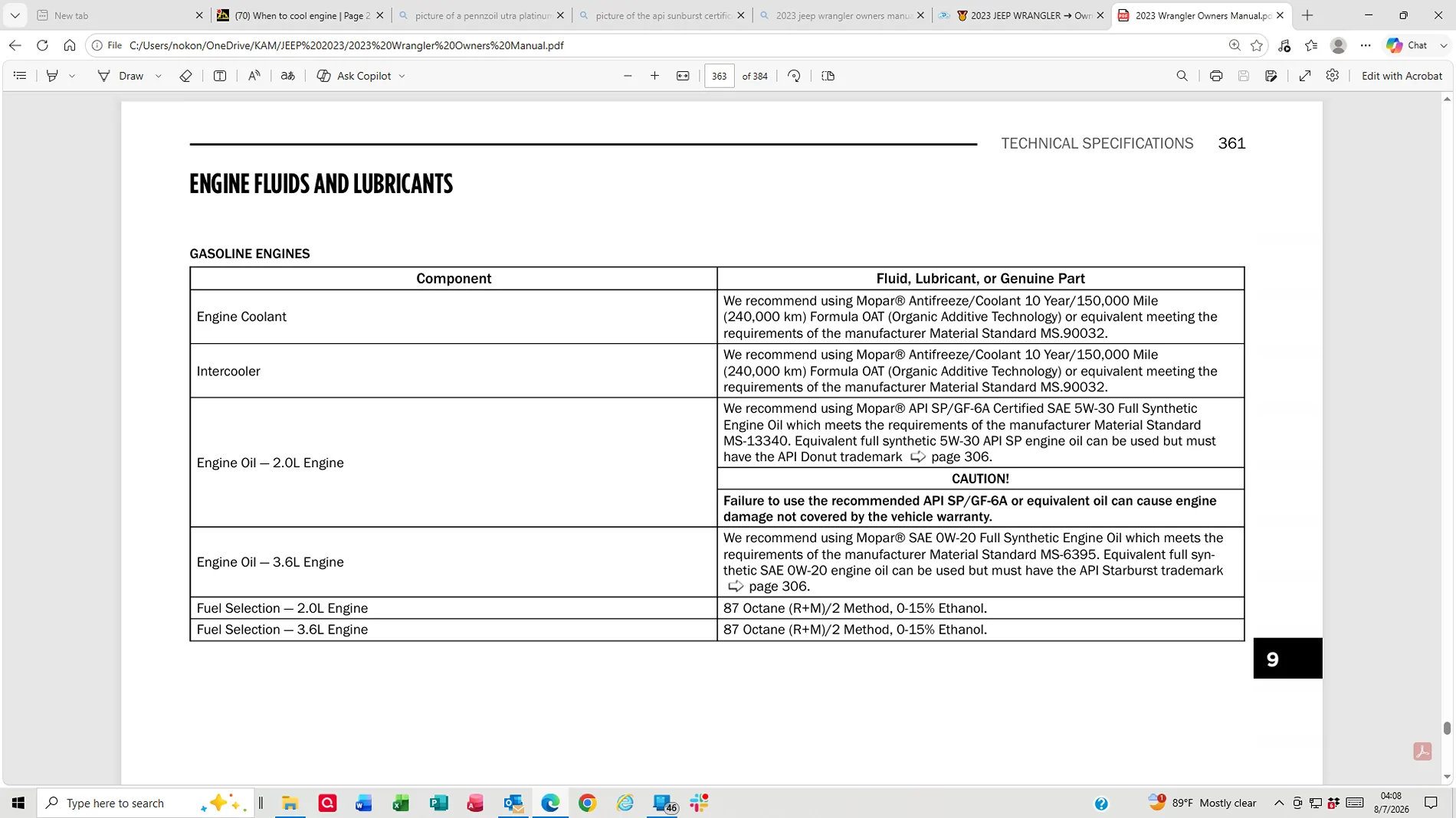The width and height of the screenshot is (1456, 818).
Task: Go back to previous page in browser
Action: pos(15,45)
